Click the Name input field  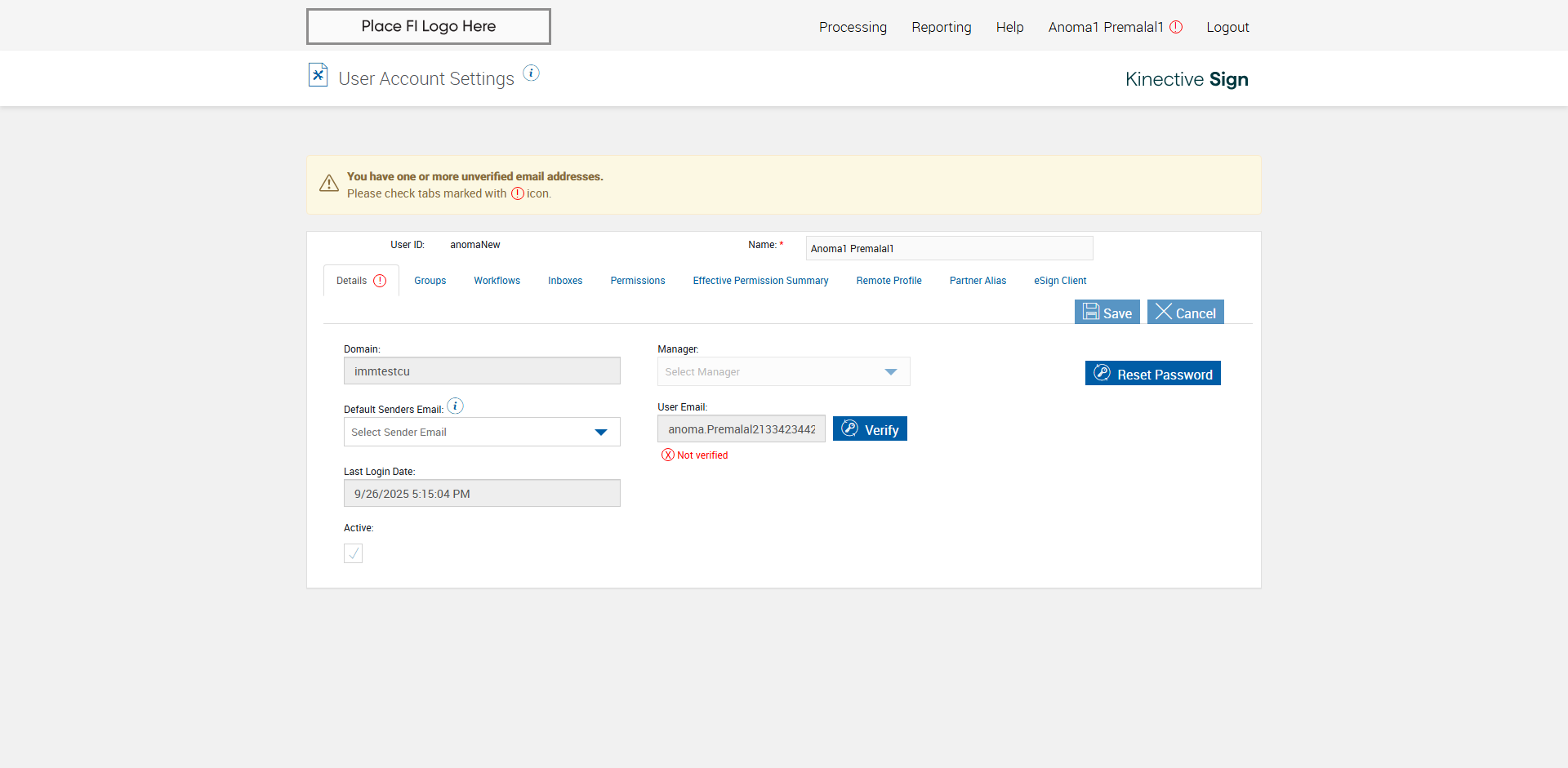coord(949,248)
